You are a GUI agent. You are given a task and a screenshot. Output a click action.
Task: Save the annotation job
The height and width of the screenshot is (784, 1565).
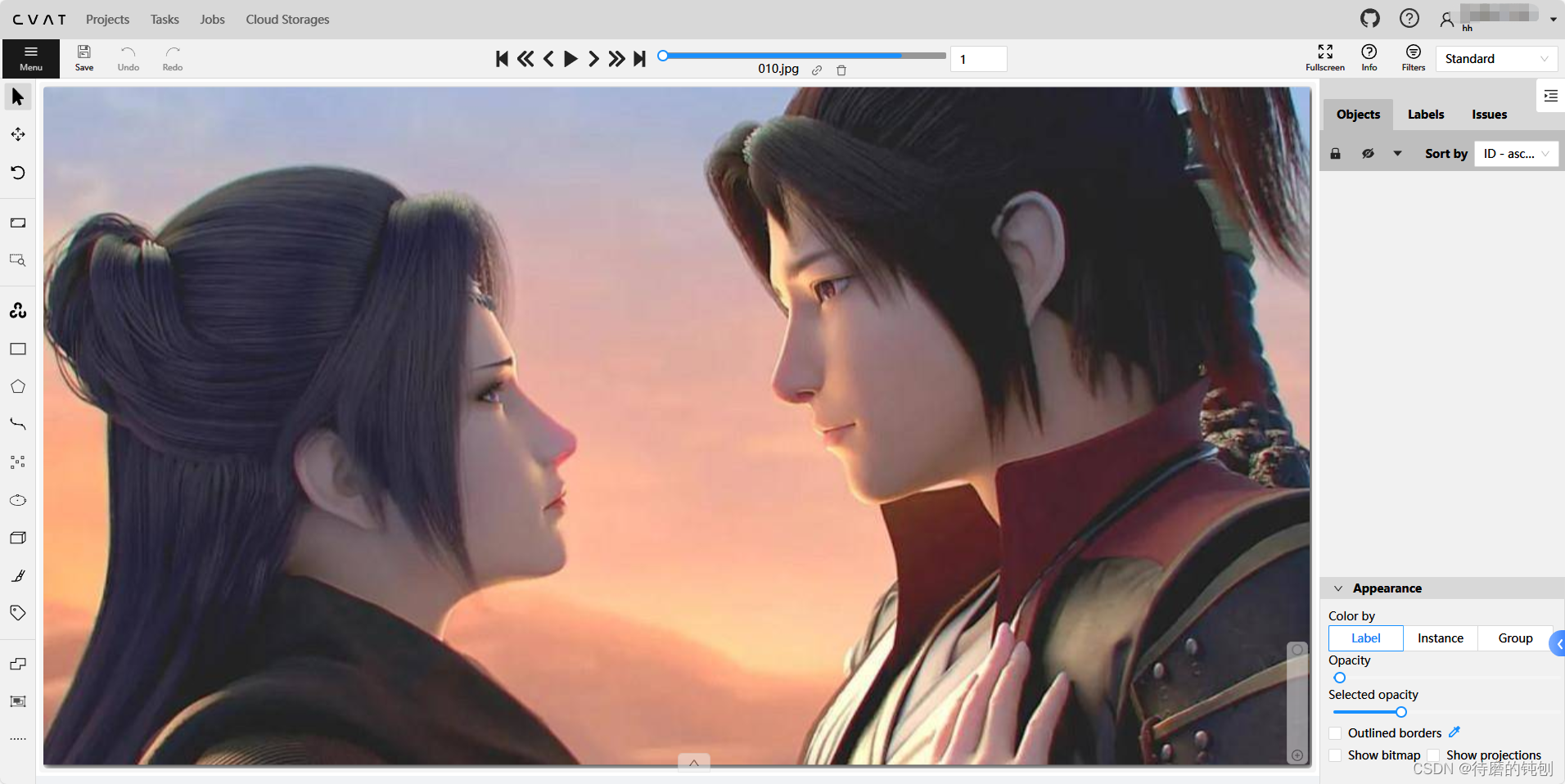(x=83, y=58)
